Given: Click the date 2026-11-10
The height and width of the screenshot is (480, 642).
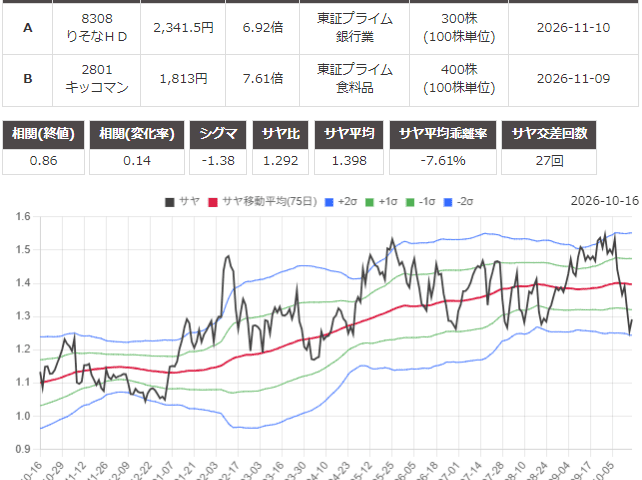Looking at the screenshot, I should click(x=573, y=27).
